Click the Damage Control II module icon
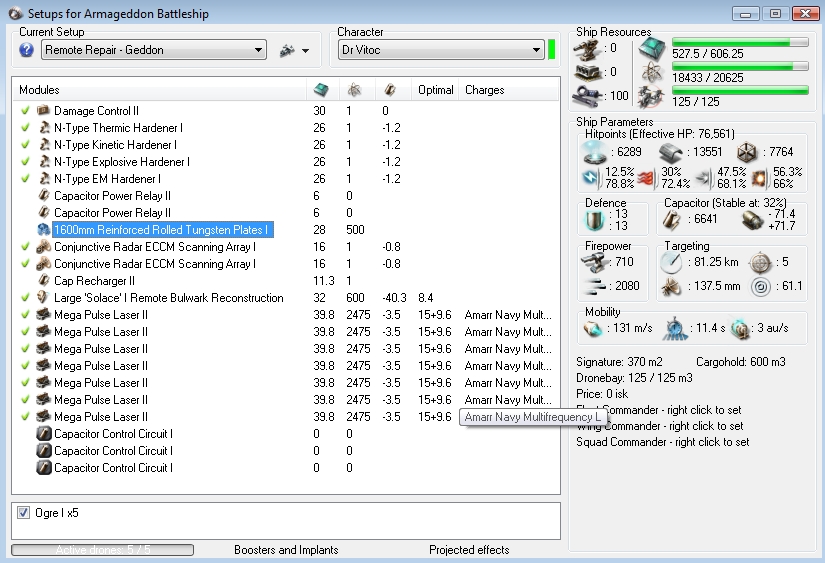Image resolution: width=825 pixels, height=563 pixels. (x=44, y=110)
